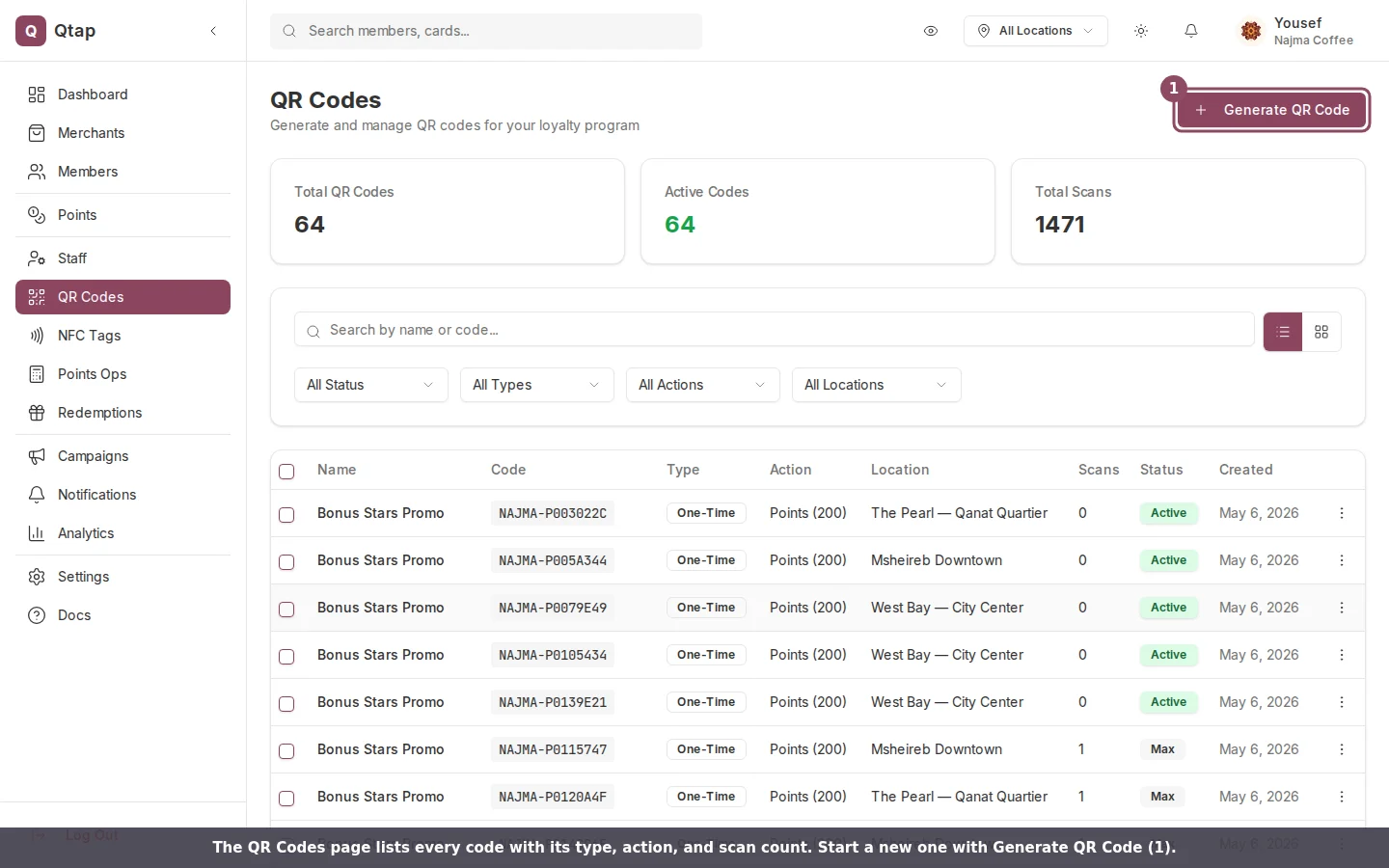
Task: Open Yousef user profile avatar
Action: (x=1251, y=31)
